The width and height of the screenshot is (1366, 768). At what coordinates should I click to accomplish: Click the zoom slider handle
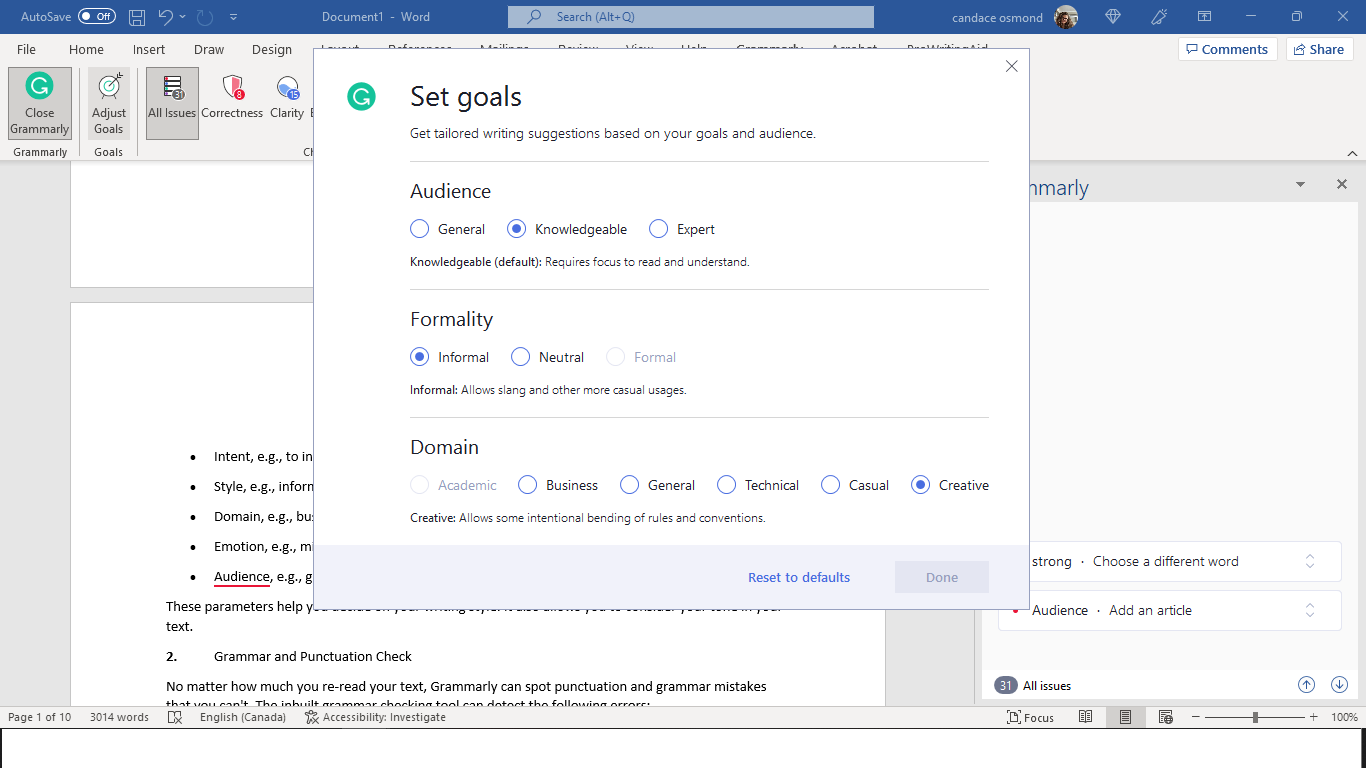point(1255,717)
